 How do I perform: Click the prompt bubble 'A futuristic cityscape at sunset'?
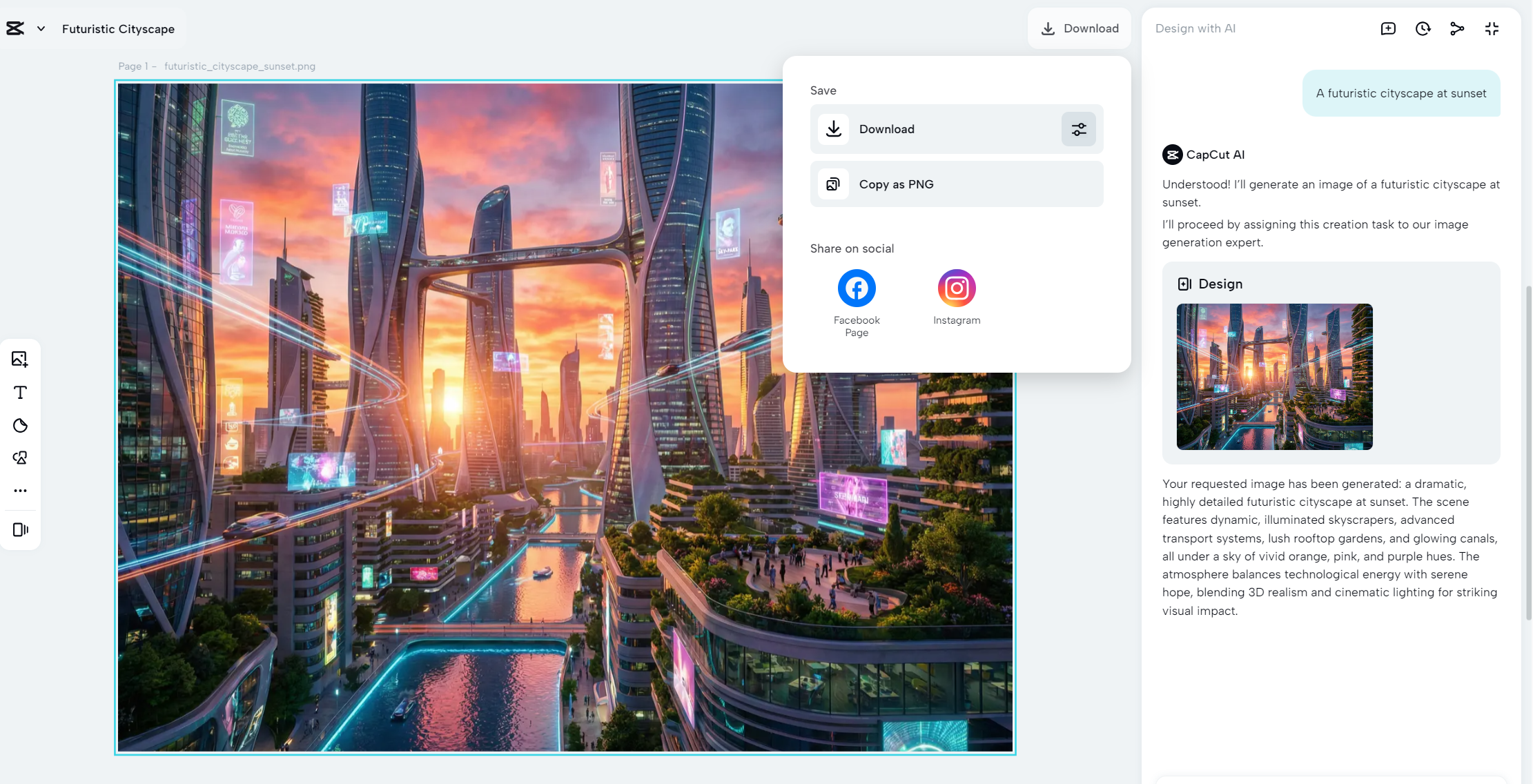(1401, 92)
